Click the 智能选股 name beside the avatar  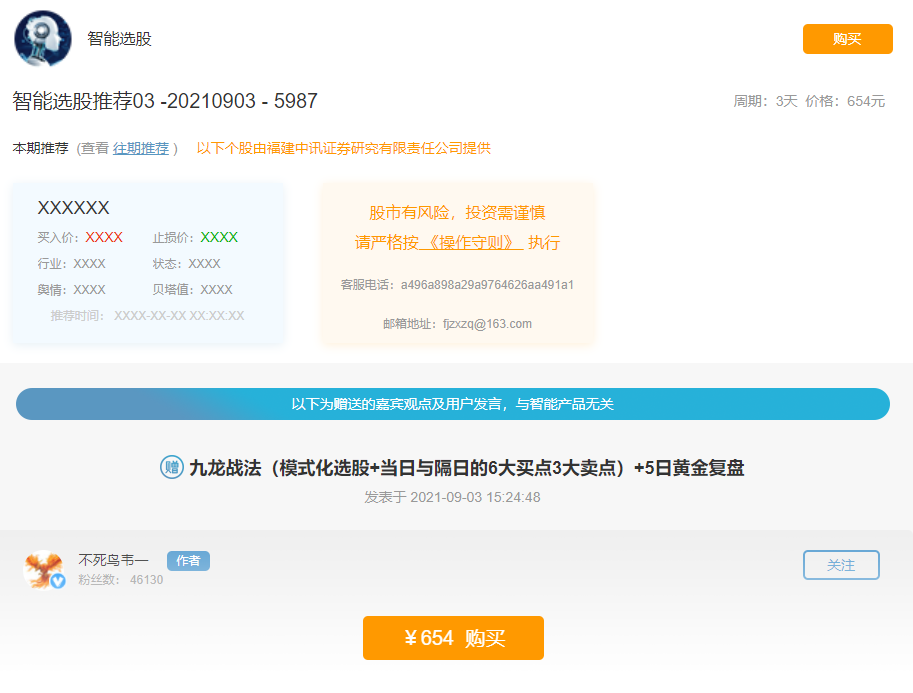tap(119, 39)
